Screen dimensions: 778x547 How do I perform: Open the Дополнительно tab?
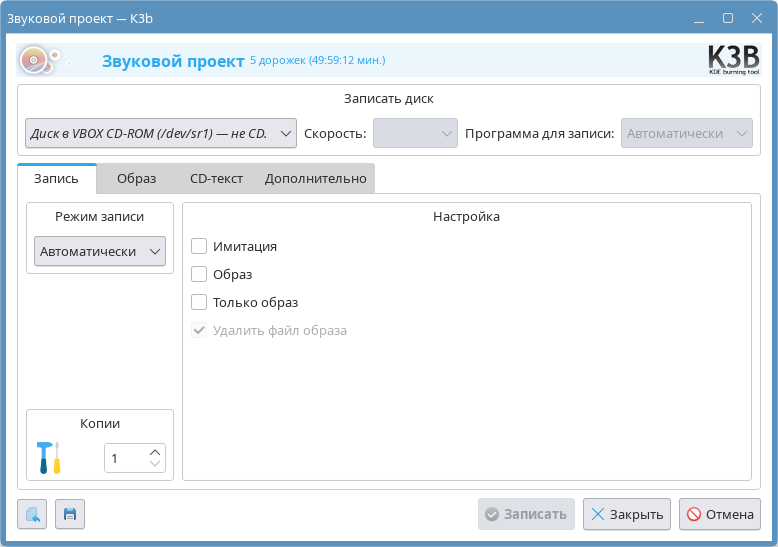point(315,179)
